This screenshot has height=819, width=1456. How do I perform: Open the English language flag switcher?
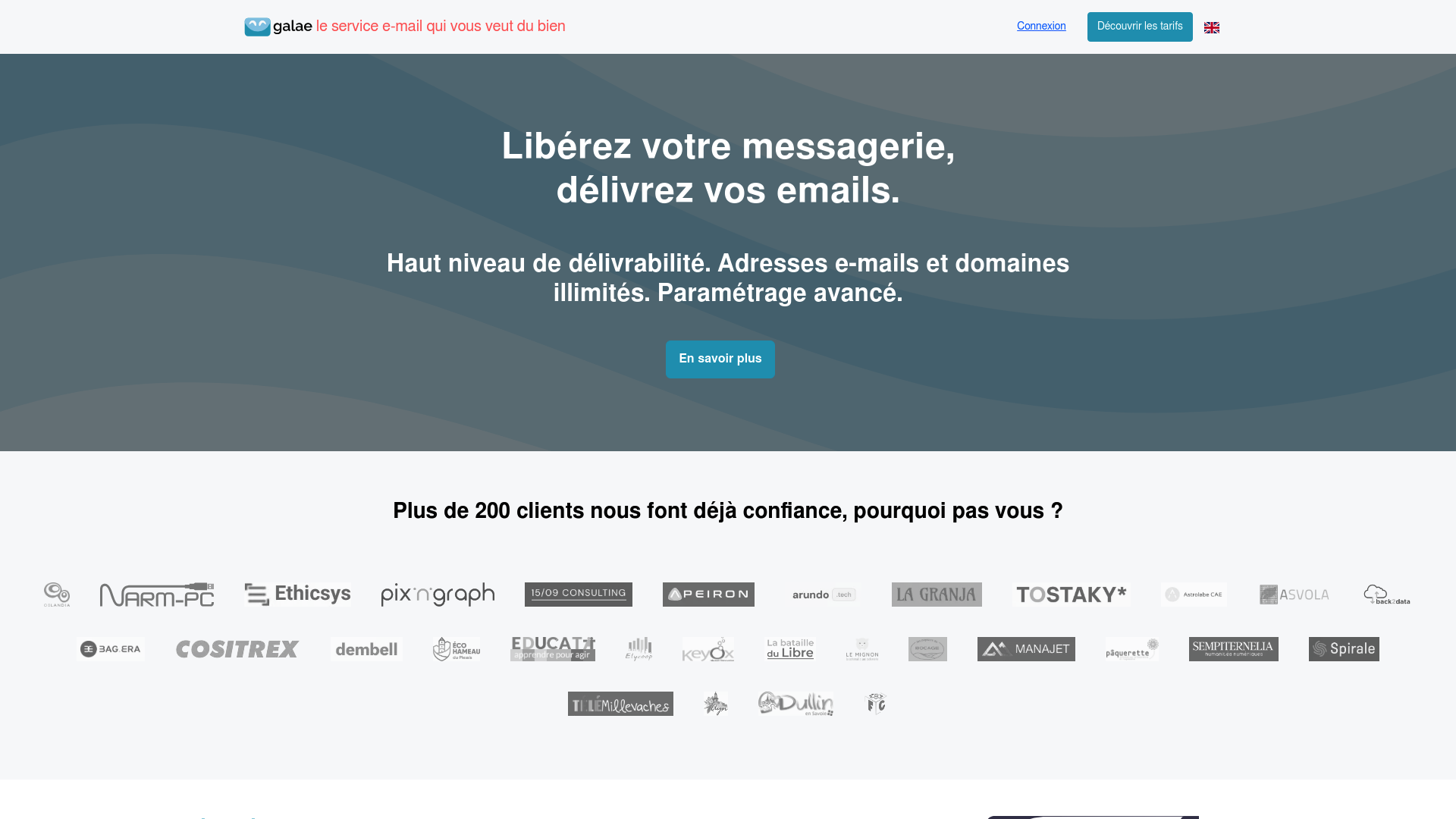point(1211,27)
